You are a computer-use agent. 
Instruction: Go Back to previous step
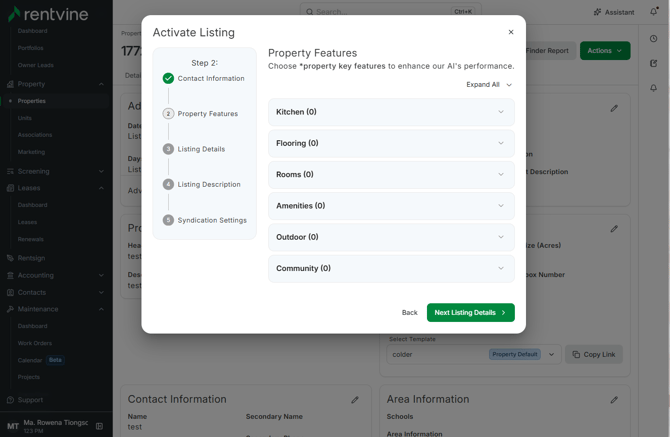coord(409,313)
